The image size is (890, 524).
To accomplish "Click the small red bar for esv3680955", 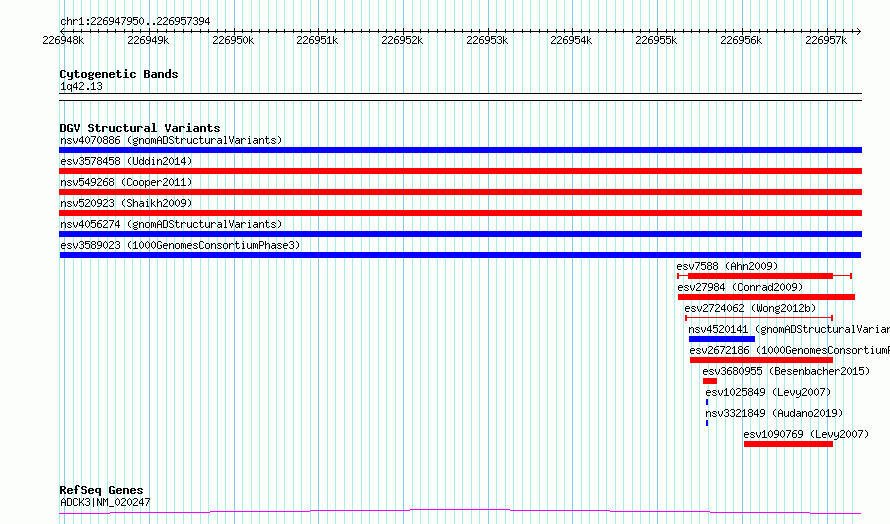I will [710, 381].
